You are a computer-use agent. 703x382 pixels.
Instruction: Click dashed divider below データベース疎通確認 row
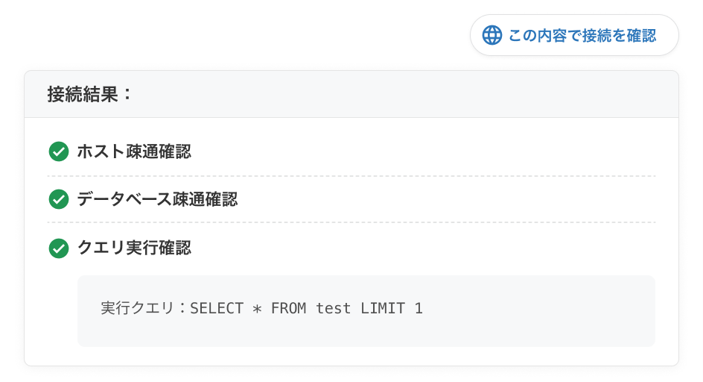(x=352, y=222)
